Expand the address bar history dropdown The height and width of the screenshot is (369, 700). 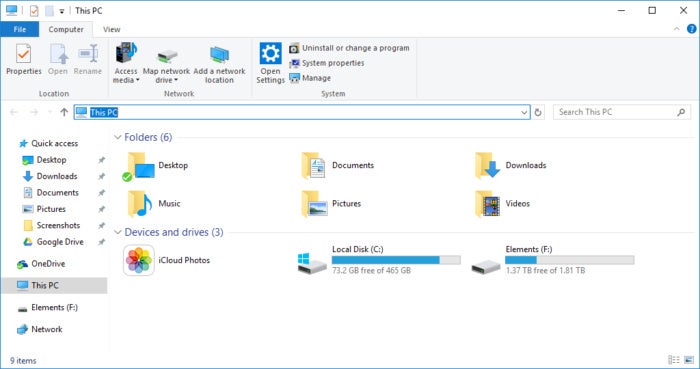coord(525,112)
